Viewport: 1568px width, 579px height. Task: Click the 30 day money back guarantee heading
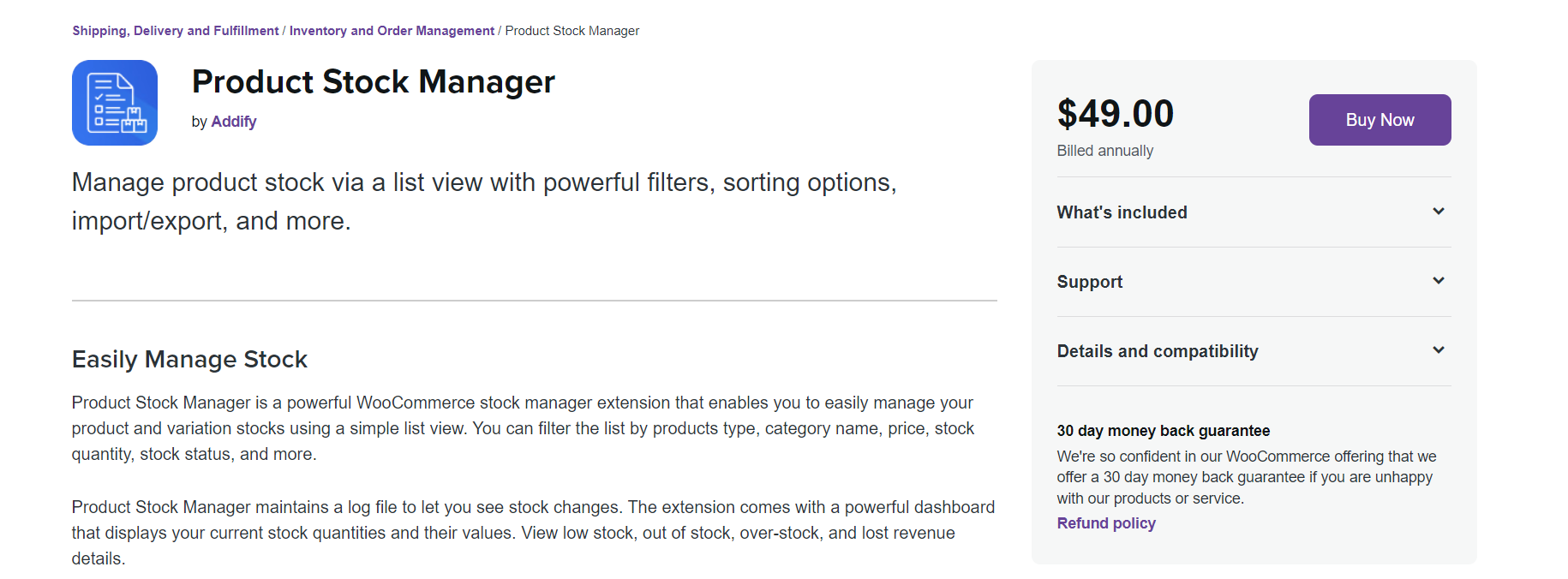coord(1164,431)
